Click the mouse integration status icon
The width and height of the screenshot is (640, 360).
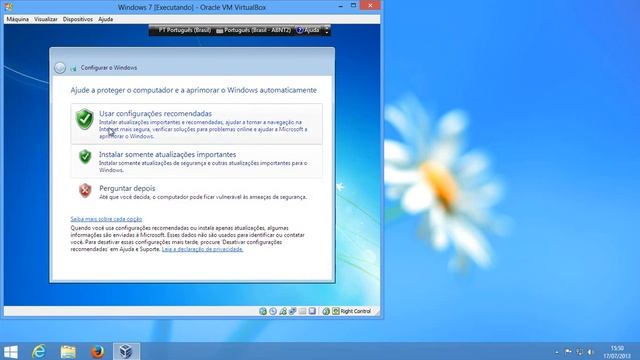(x=326, y=311)
